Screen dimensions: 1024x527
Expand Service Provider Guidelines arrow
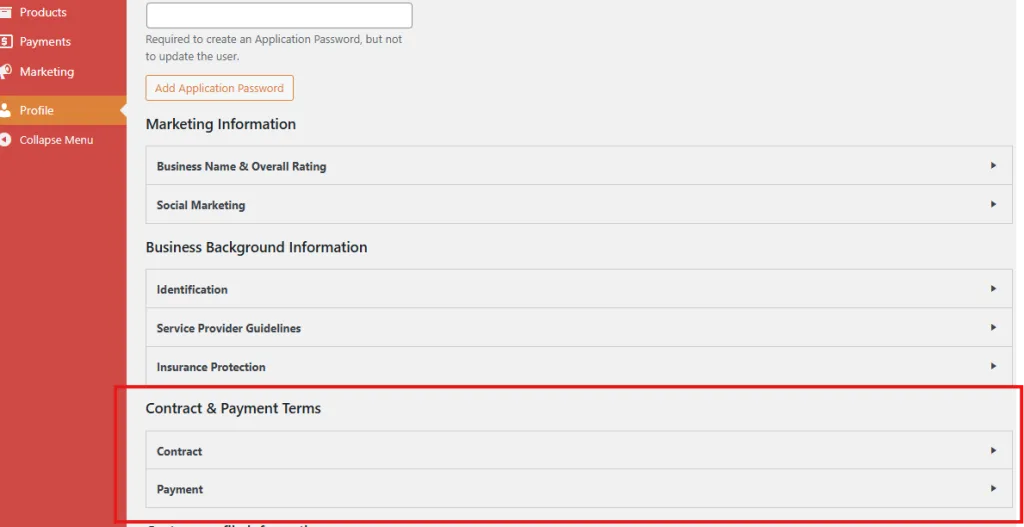[x=993, y=328]
